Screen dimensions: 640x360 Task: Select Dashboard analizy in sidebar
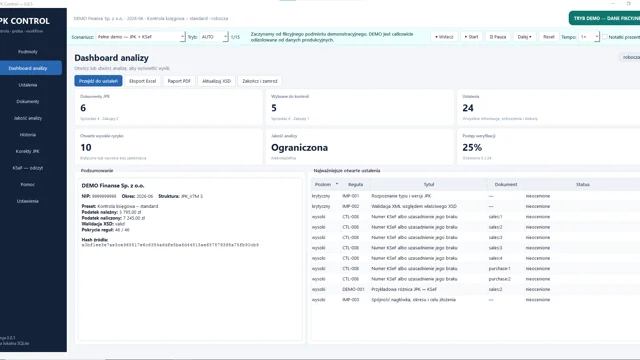click(28, 68)
